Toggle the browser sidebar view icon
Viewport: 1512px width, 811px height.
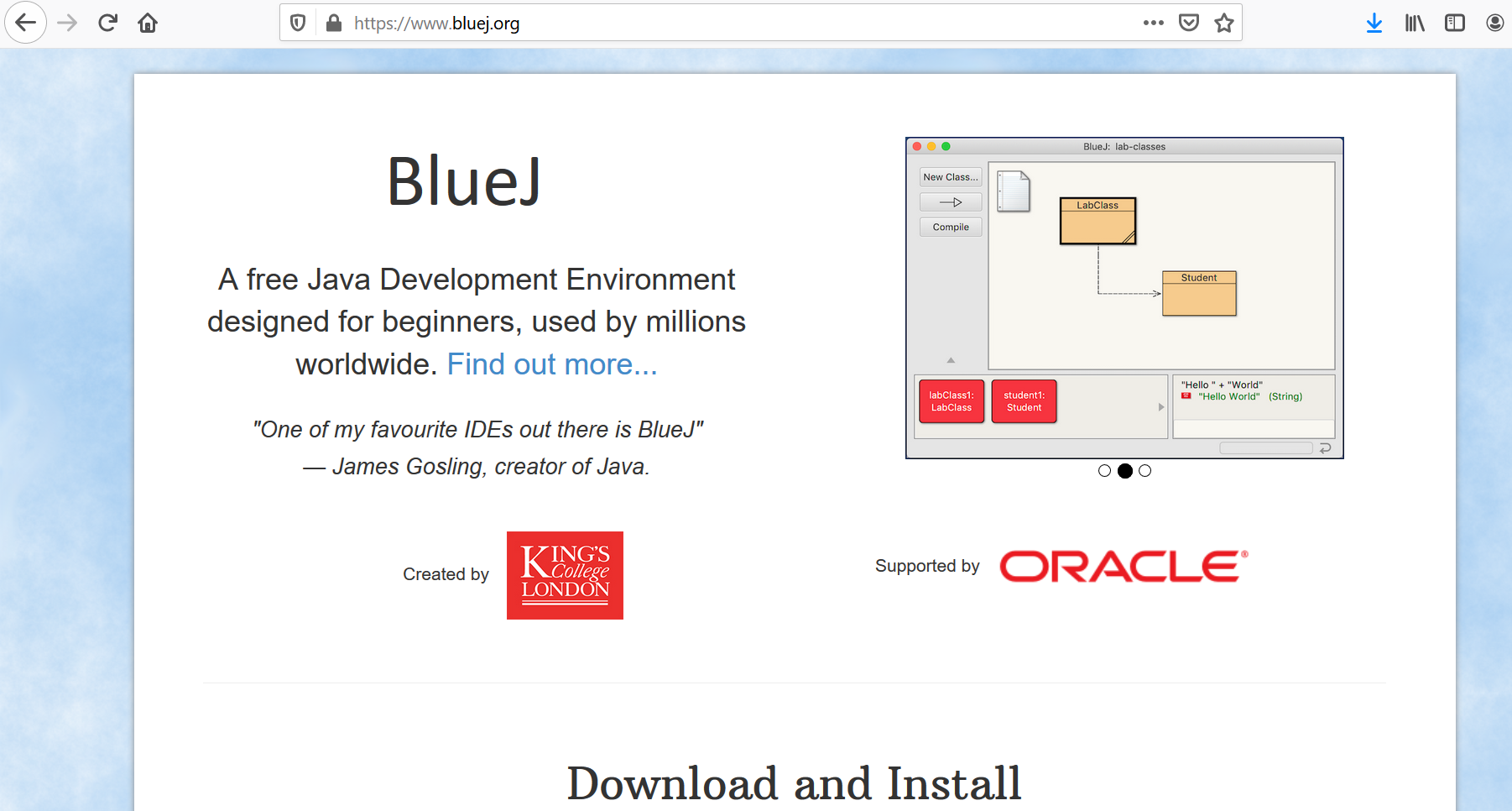pyautogui.click(x=1454, y=23)
